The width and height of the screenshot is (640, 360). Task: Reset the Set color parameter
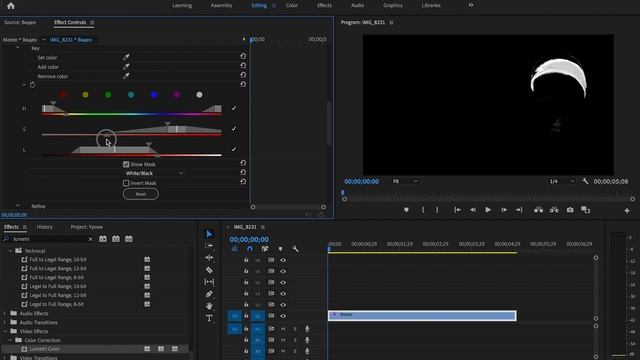[243, 56]
